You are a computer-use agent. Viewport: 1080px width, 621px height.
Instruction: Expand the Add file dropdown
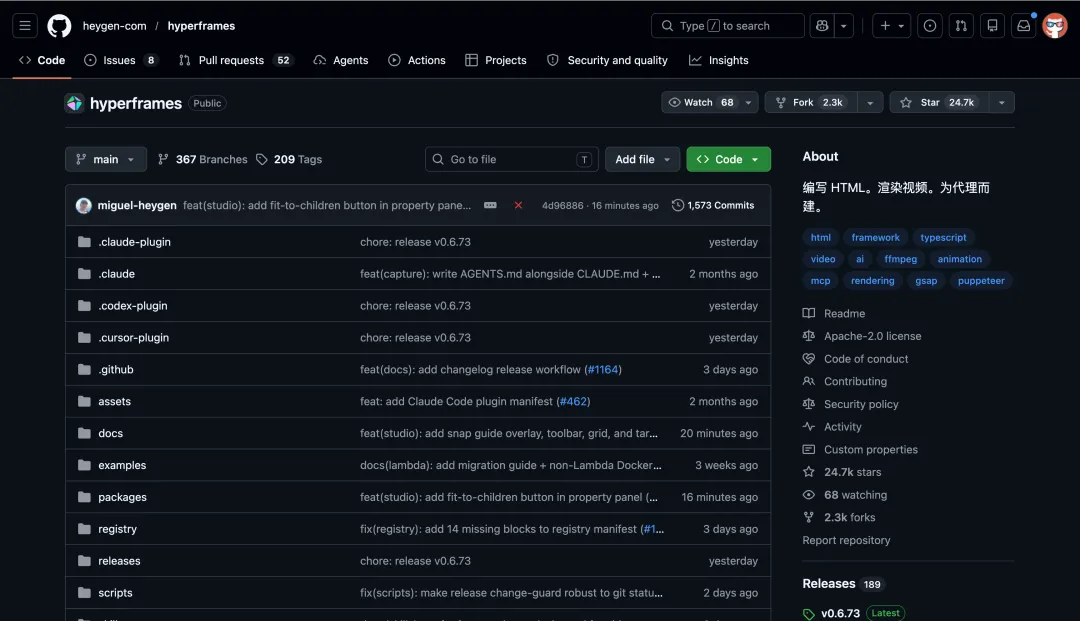click(x=642, y=159)
